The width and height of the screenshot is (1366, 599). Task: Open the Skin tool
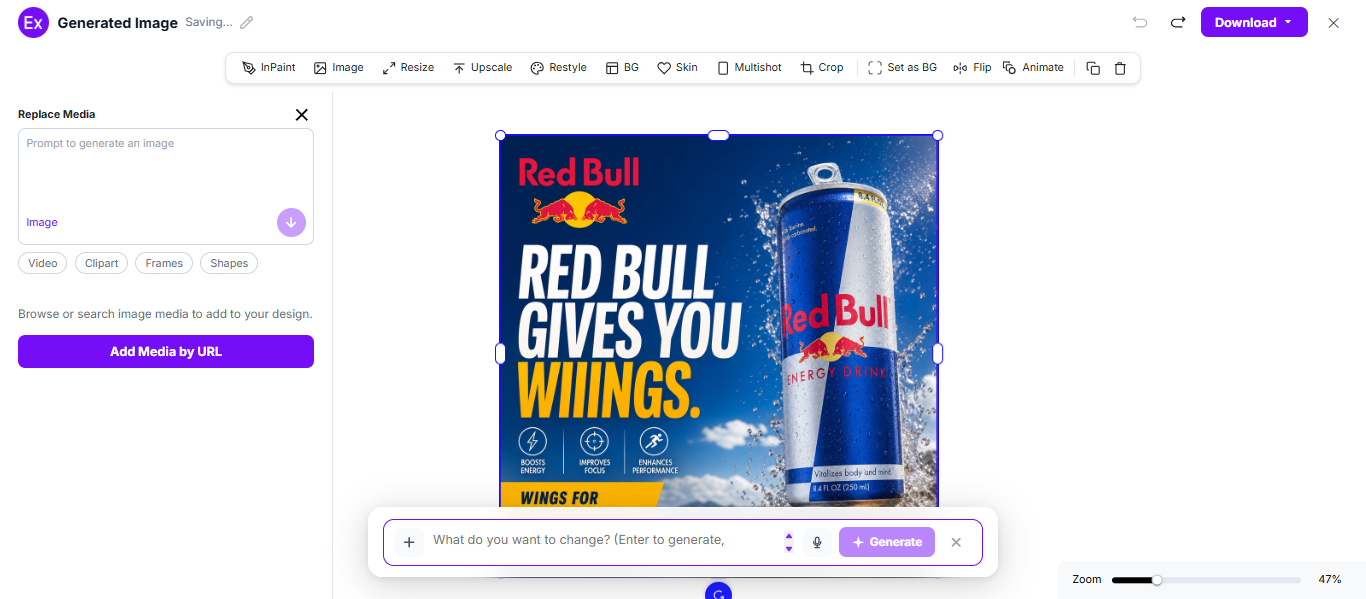(x=677, y=68)
